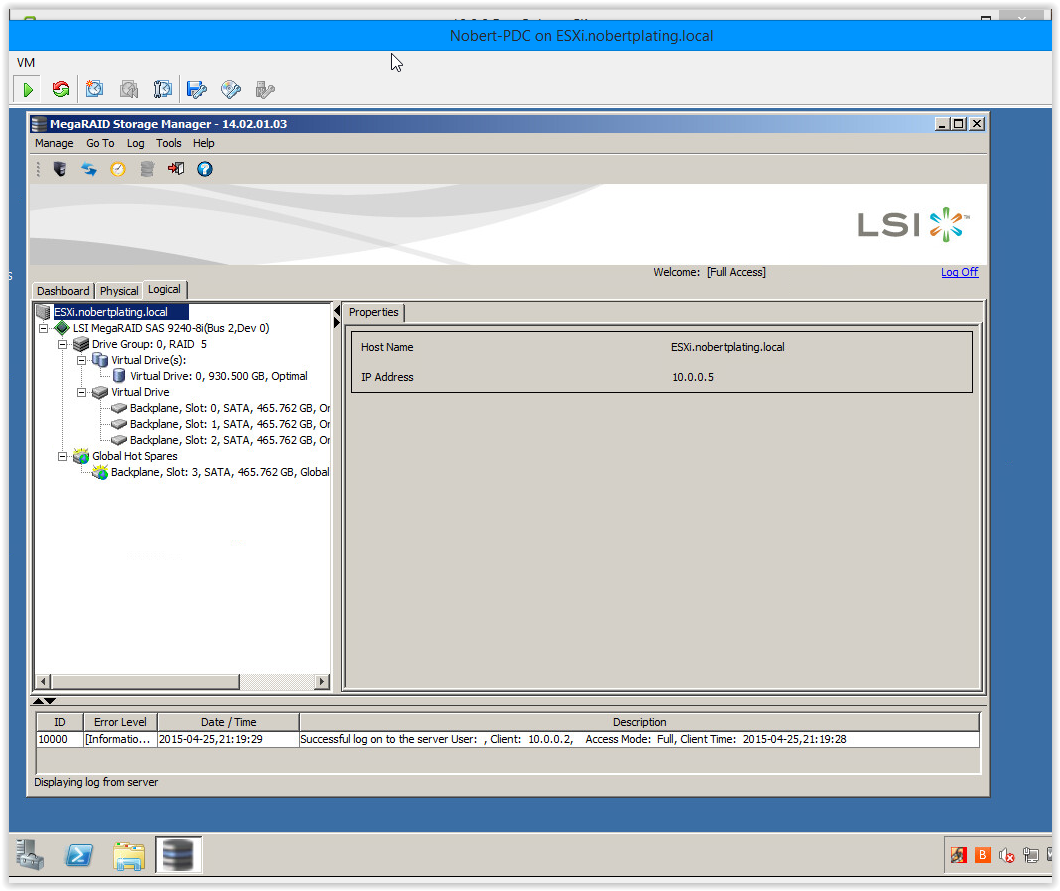Select Drive Group: 0, RAID 5 in tree
This screenshot has height=891, width=1060.
point(149,344)
